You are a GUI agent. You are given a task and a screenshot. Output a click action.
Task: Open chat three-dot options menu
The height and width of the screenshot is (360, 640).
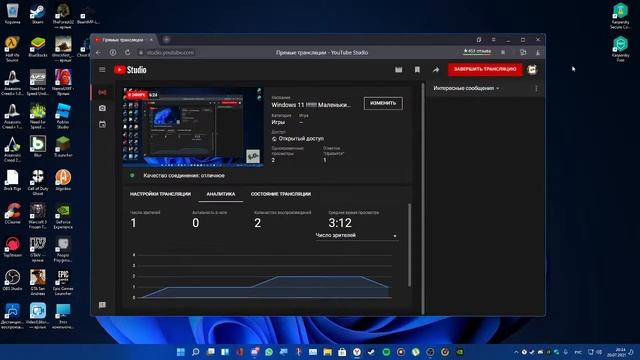pyautogui.click(x=536, y=89)
